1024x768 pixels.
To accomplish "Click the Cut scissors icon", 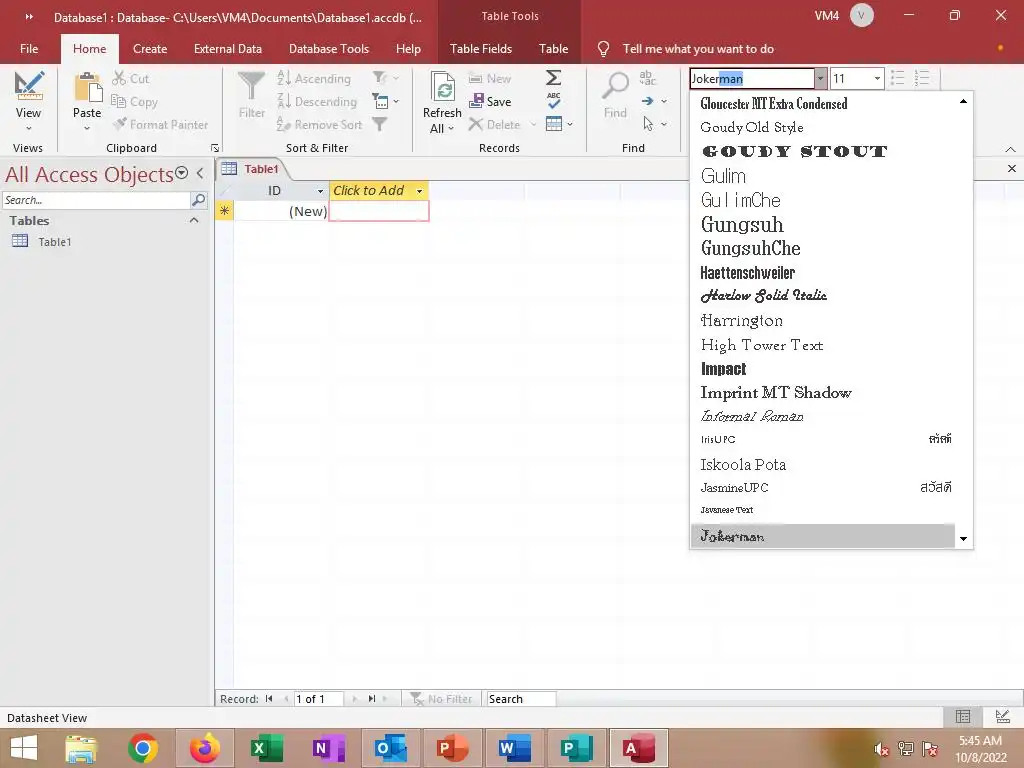I will [x=119, y=78].
